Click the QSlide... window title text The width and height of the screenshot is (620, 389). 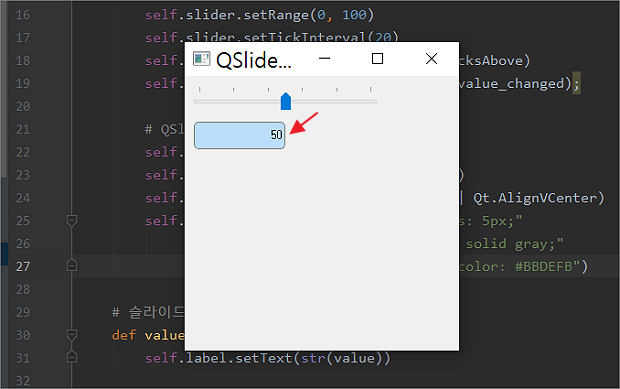[x=253, y=60]
